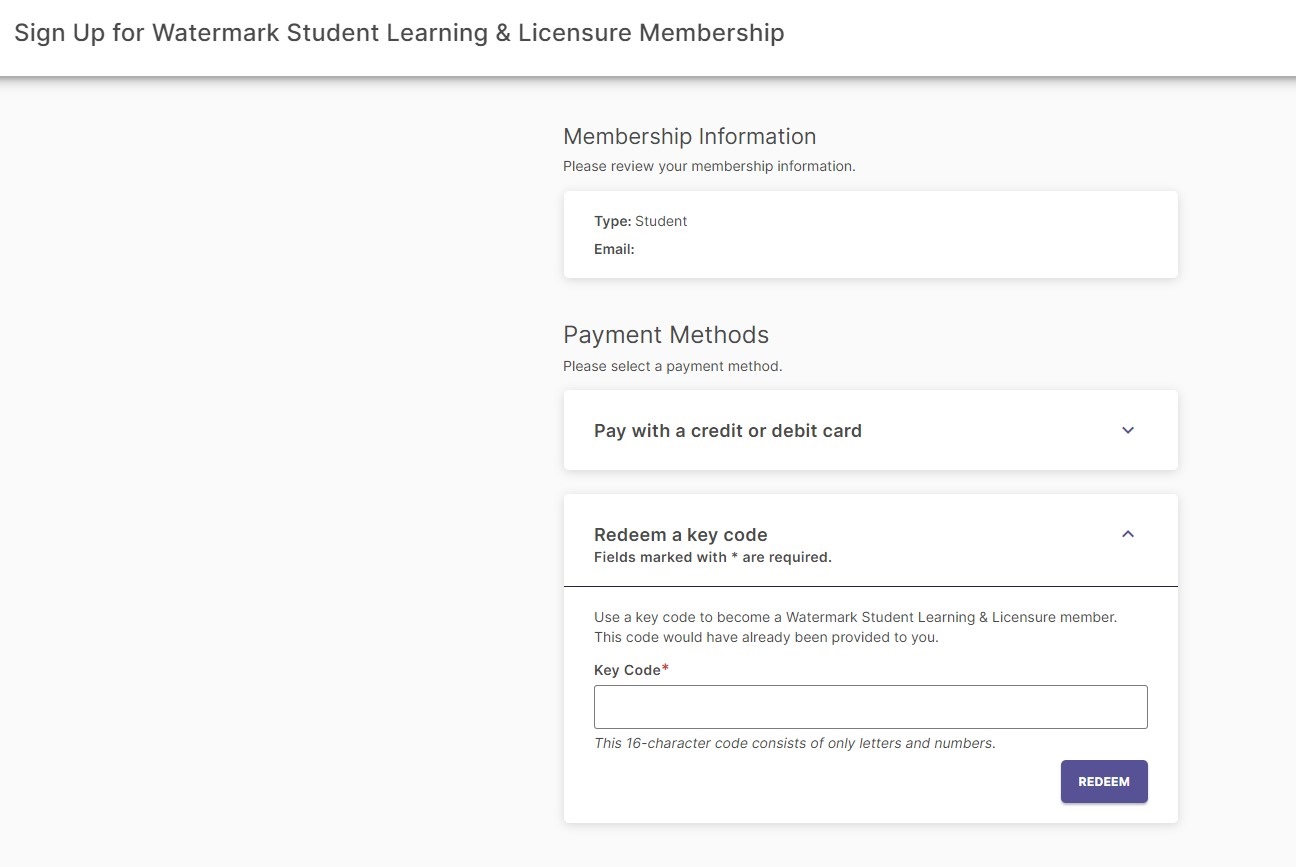Click the collapse caret above the REDEEM button
1296x867 pixels.
pyautogui.click(x=1127, y=533)
